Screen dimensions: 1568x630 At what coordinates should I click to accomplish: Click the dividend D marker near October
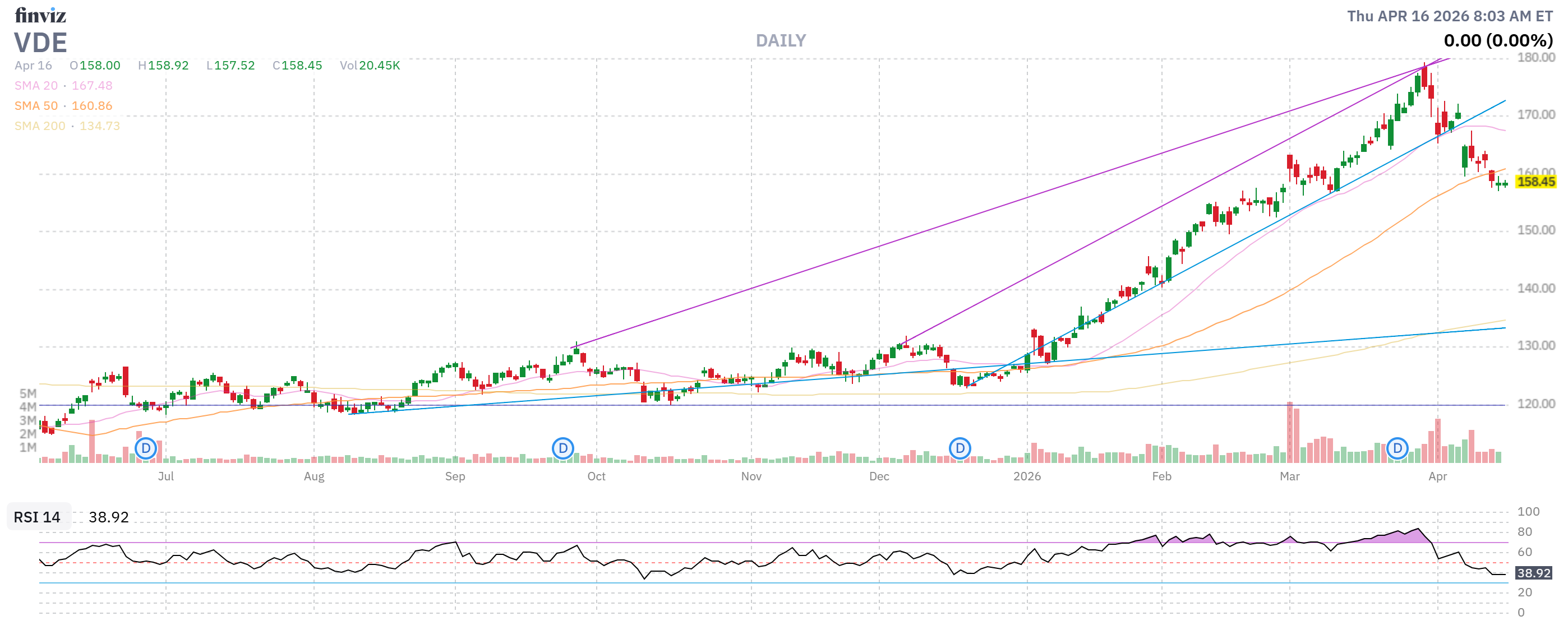point(563,448)
